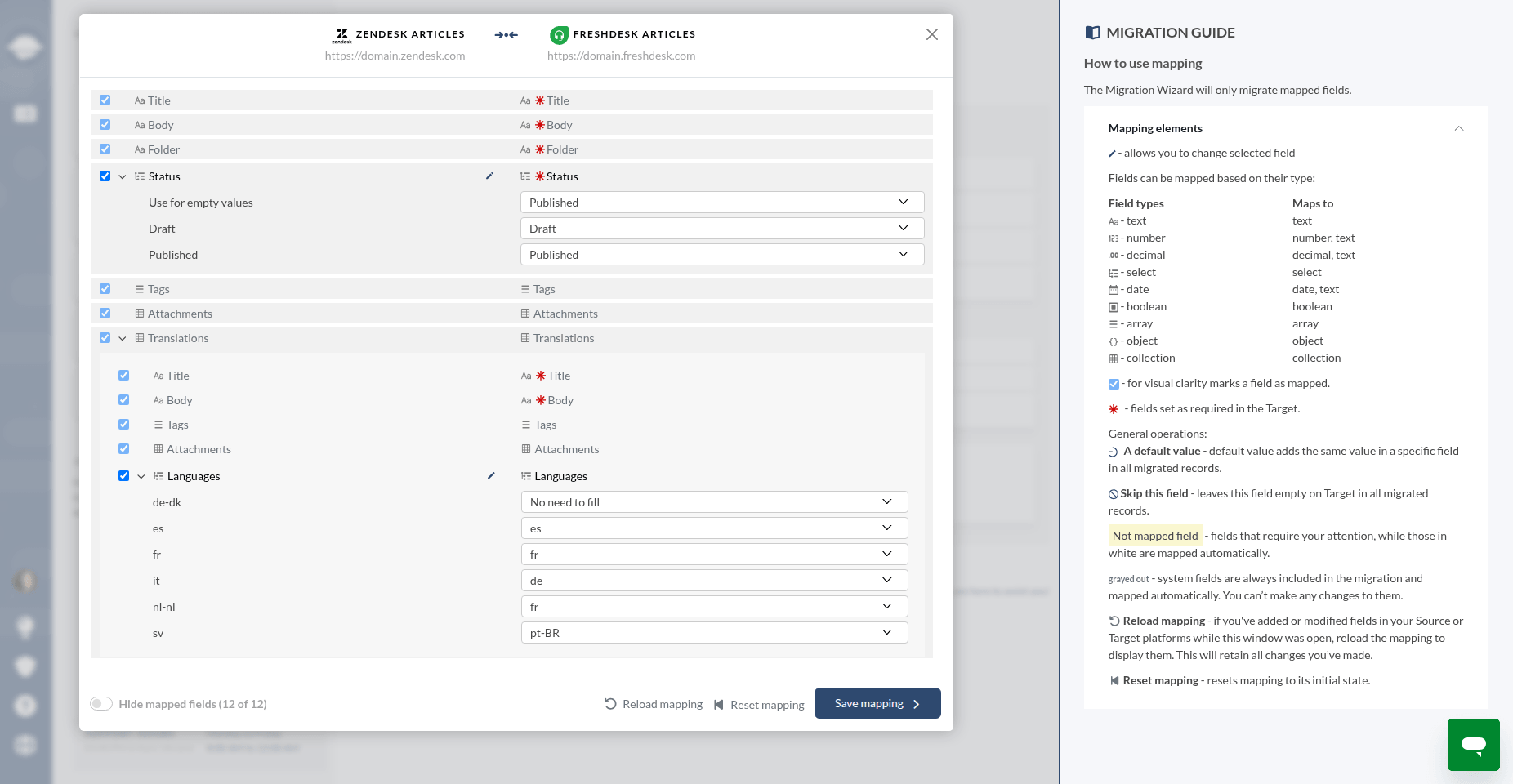This screenshot has width=1513, height=784.
Task: Uncheck the top-level Tags checkbox
Action: point(105,288)
